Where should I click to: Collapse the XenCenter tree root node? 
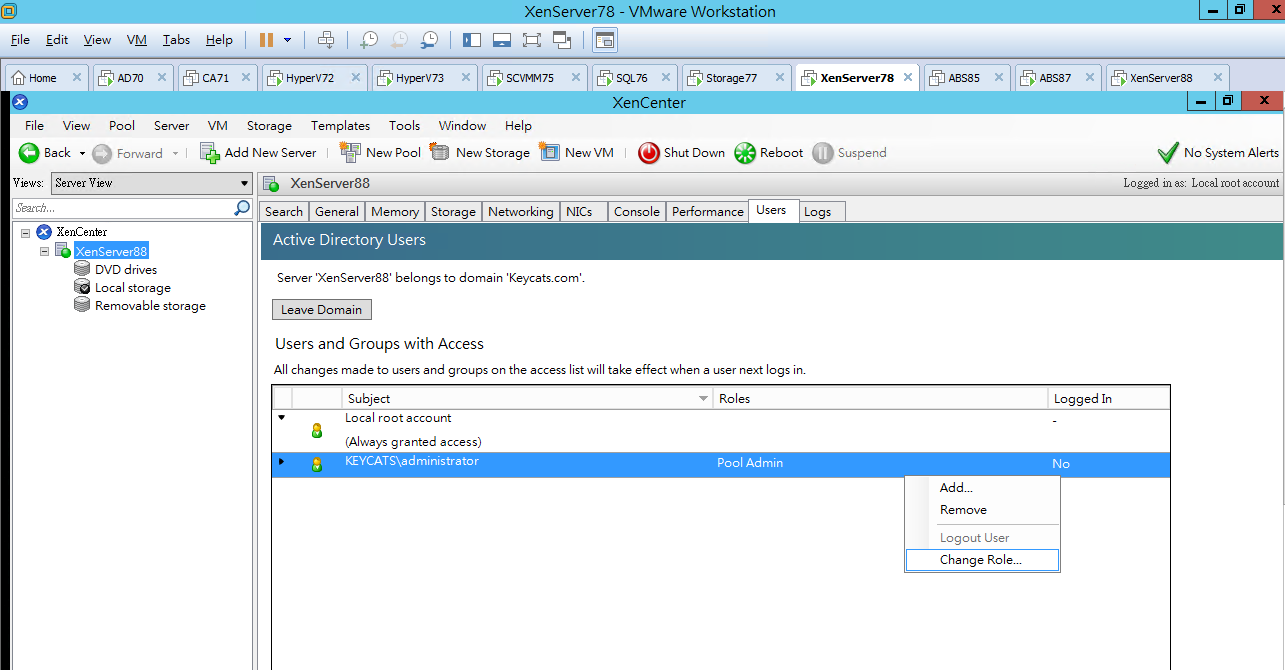25,232
